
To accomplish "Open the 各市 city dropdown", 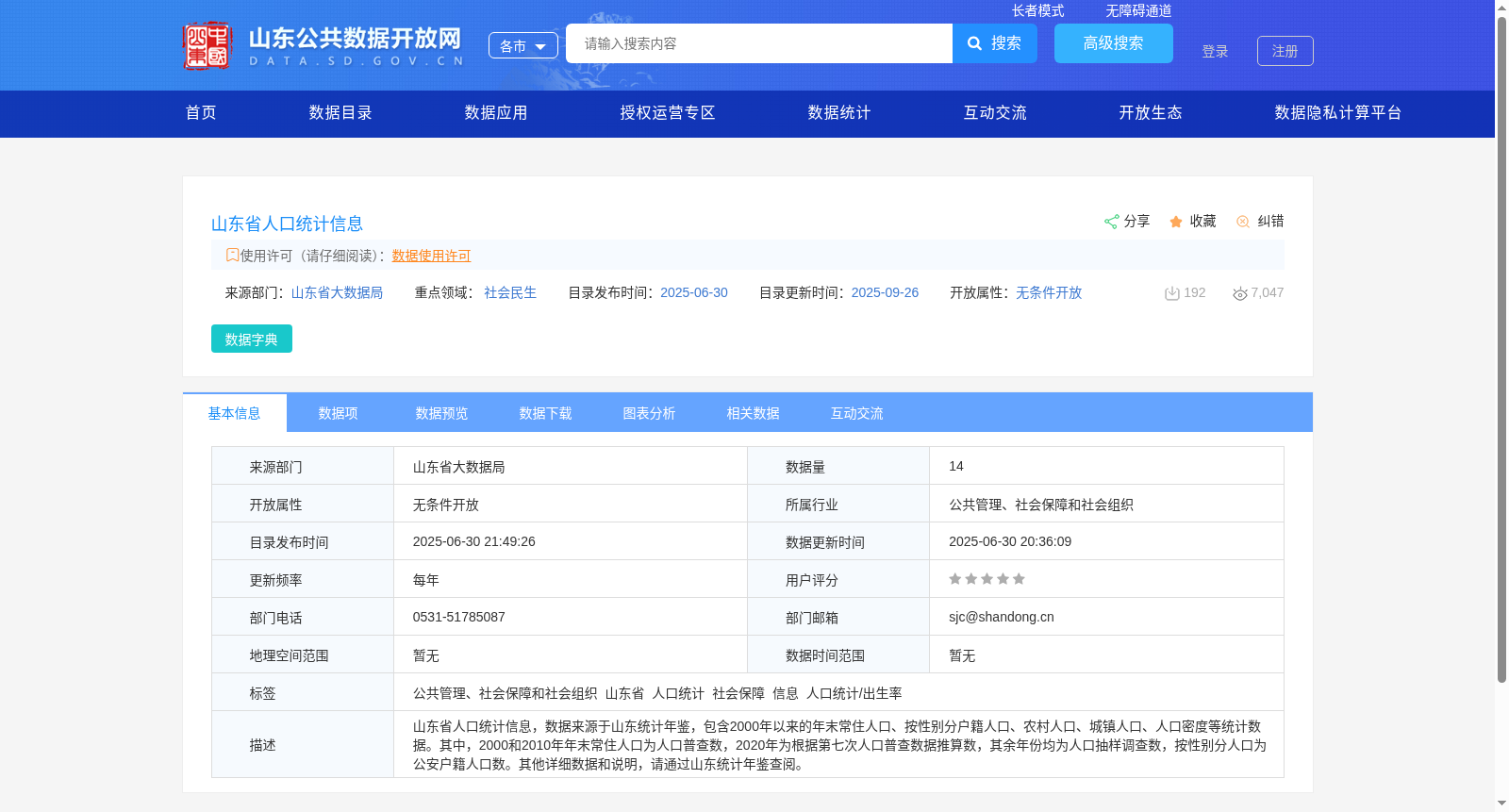I will coord(523,45).
